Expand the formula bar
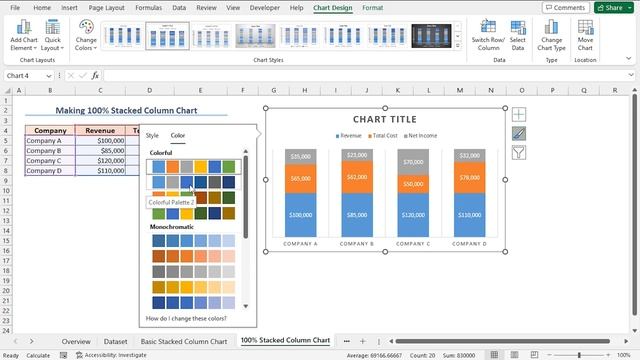 tap(631, 75)
